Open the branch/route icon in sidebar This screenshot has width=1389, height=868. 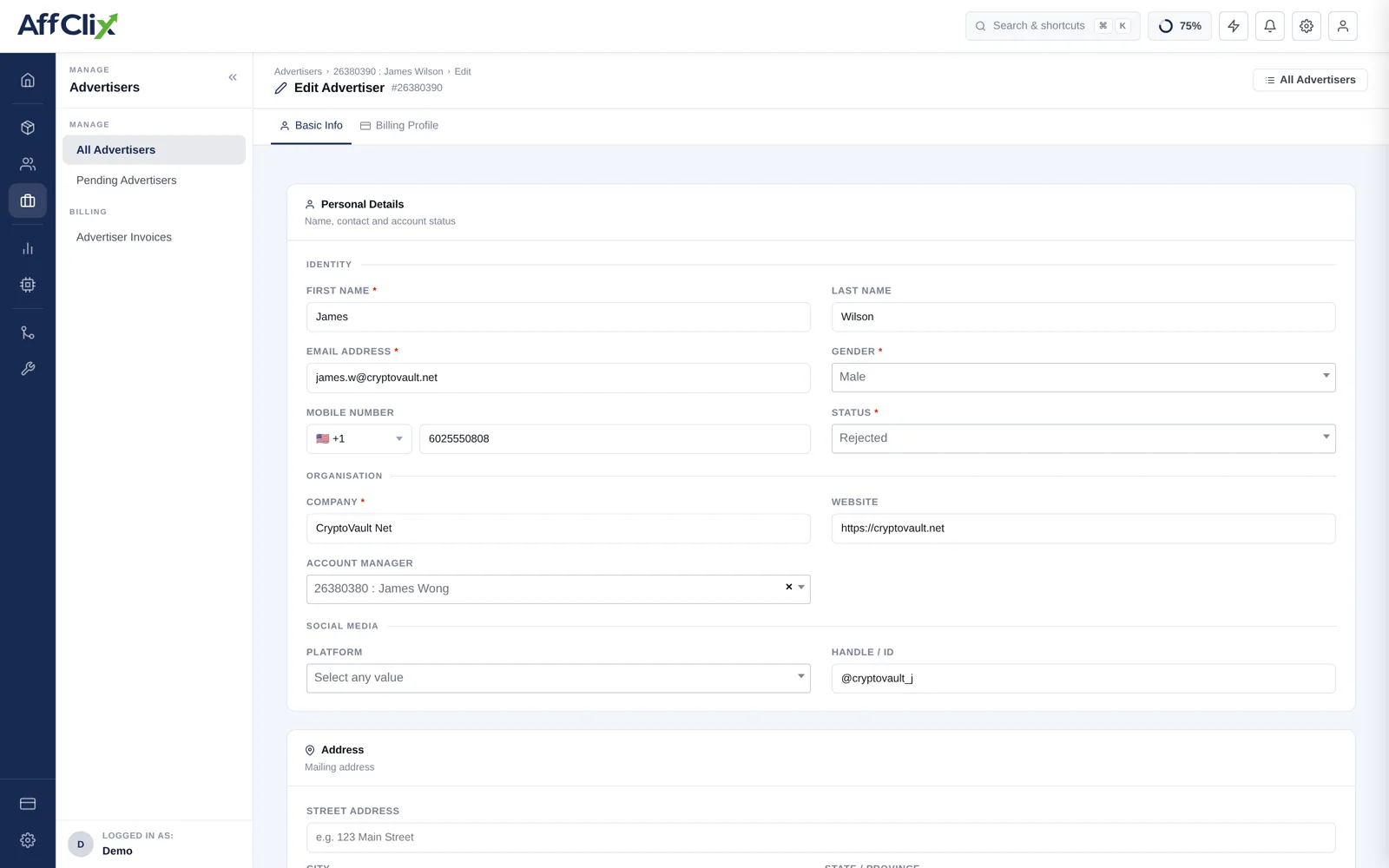(x=28, y=332)
